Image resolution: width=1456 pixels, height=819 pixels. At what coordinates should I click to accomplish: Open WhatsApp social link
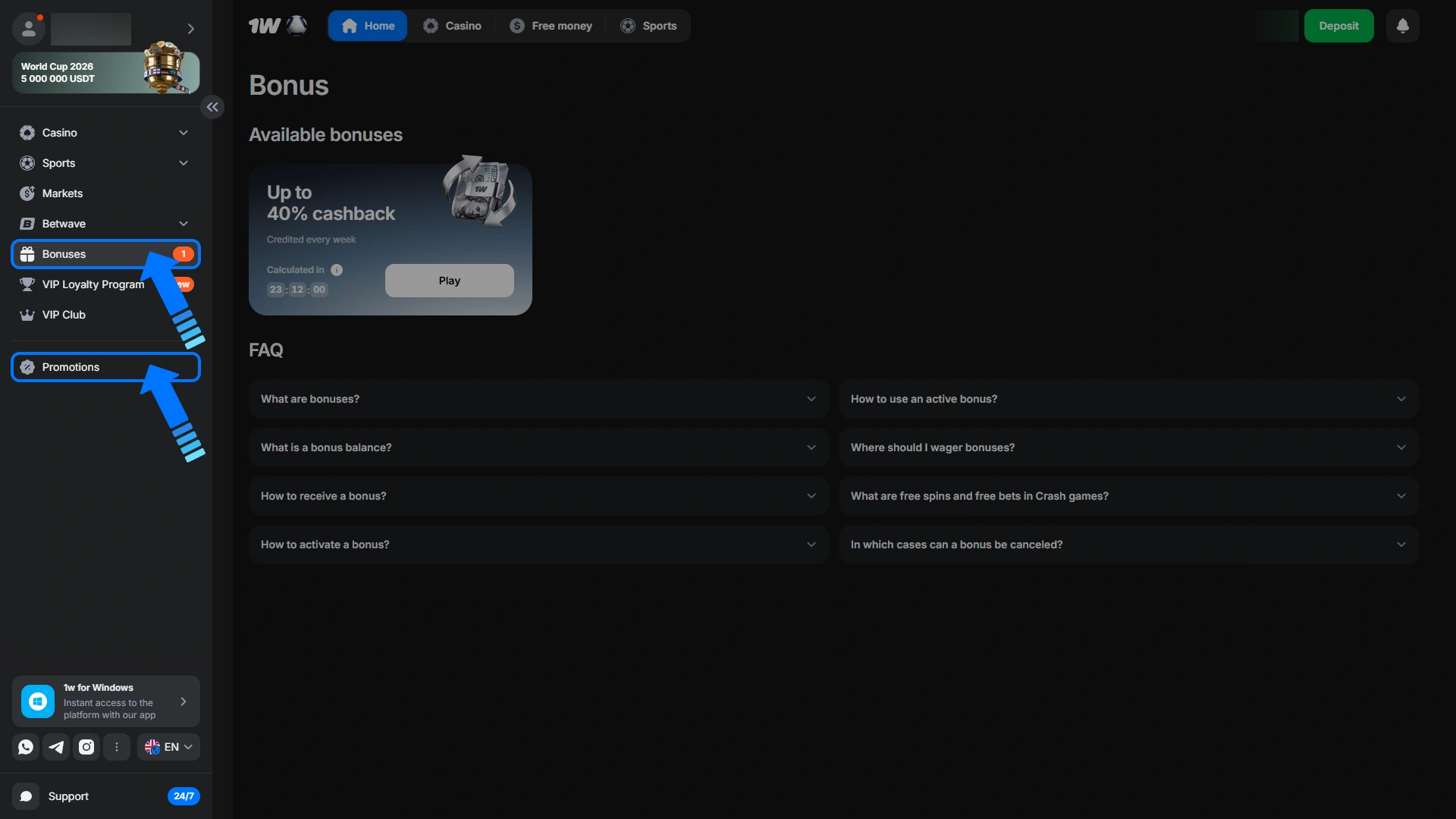26,747
